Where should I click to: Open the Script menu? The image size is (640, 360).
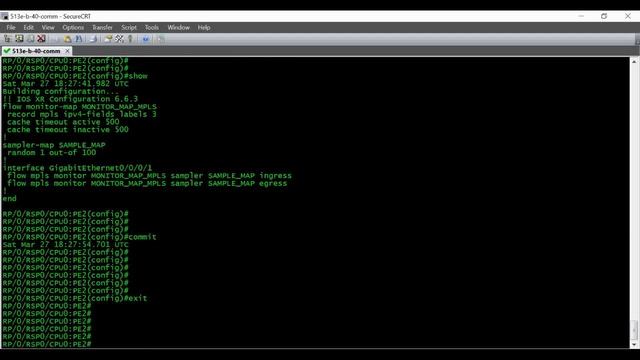(129, 27)
